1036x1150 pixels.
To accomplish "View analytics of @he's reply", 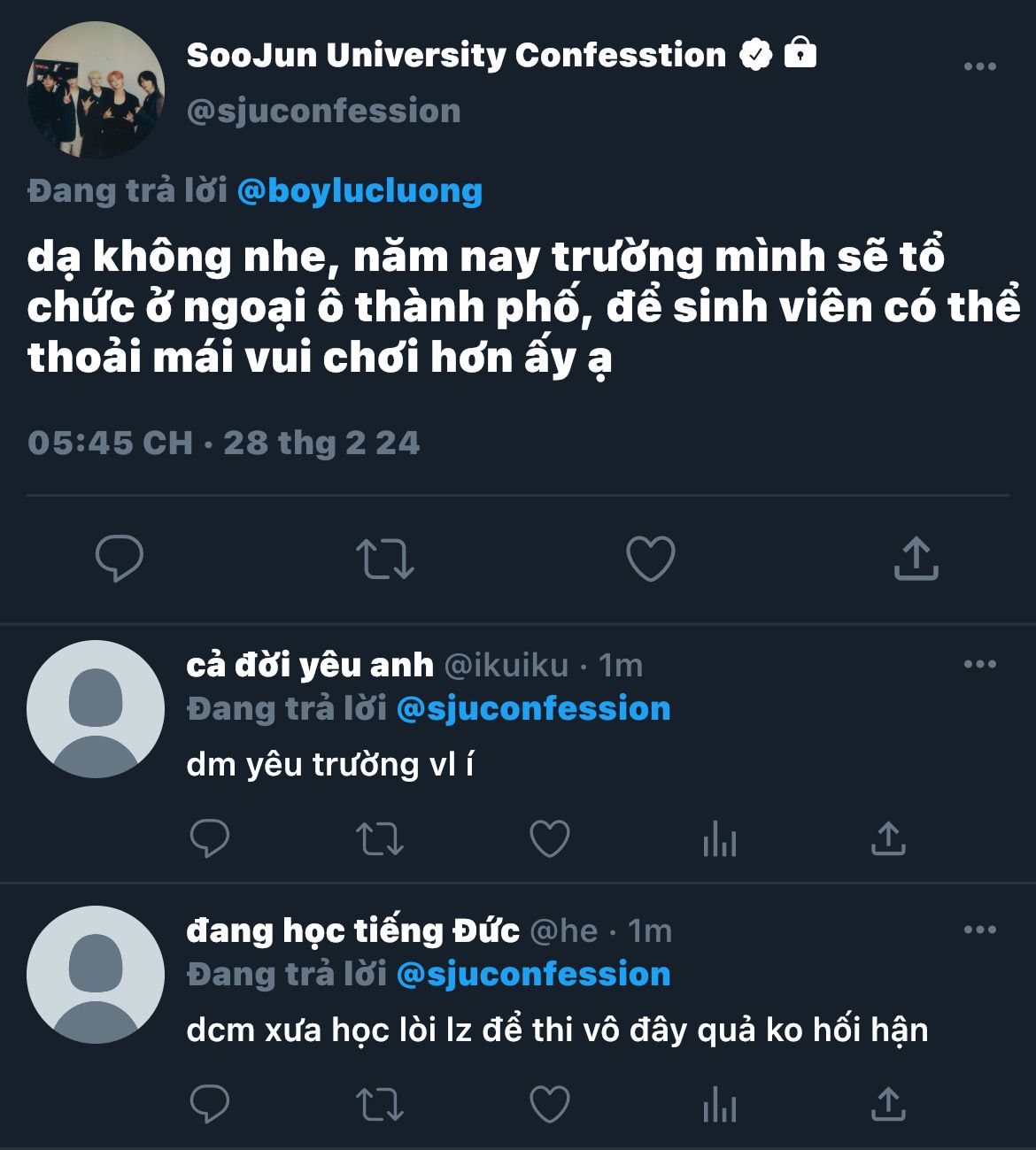I will (719, 1104).
